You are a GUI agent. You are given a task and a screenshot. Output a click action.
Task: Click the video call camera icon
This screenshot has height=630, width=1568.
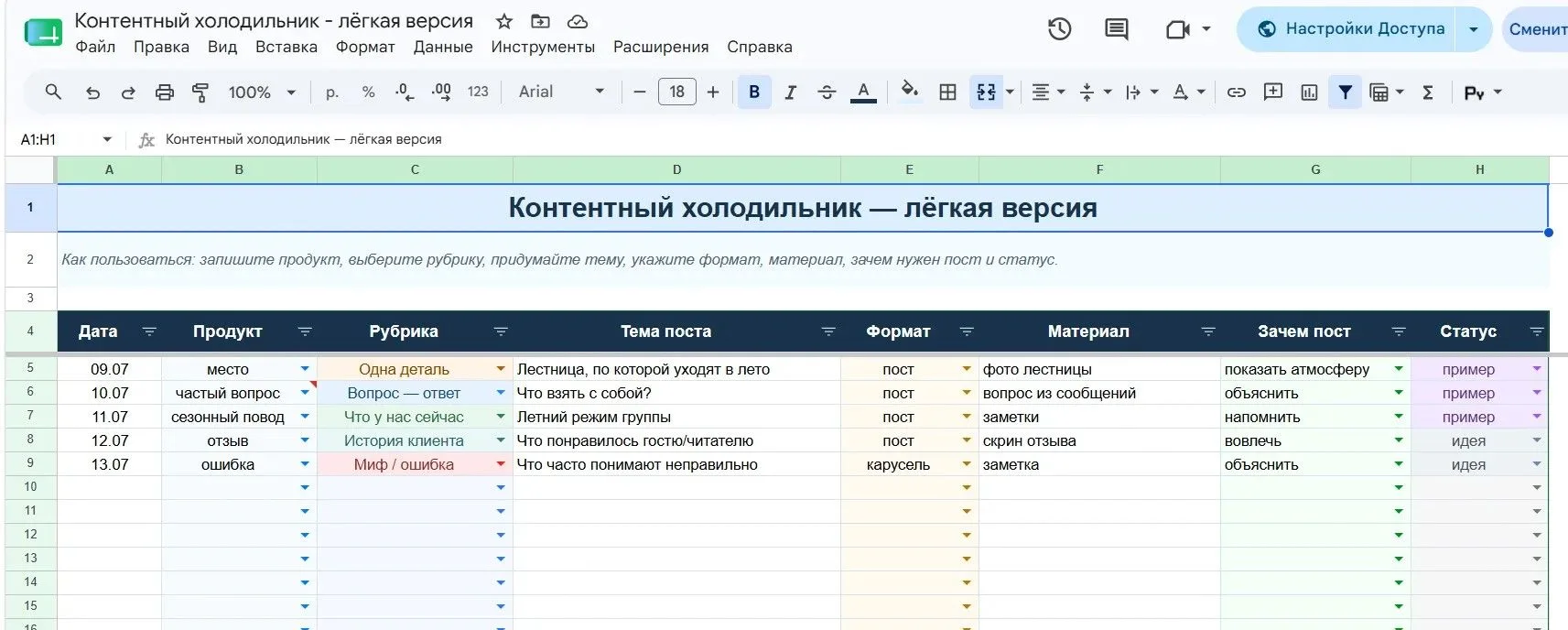point(1177,30)
